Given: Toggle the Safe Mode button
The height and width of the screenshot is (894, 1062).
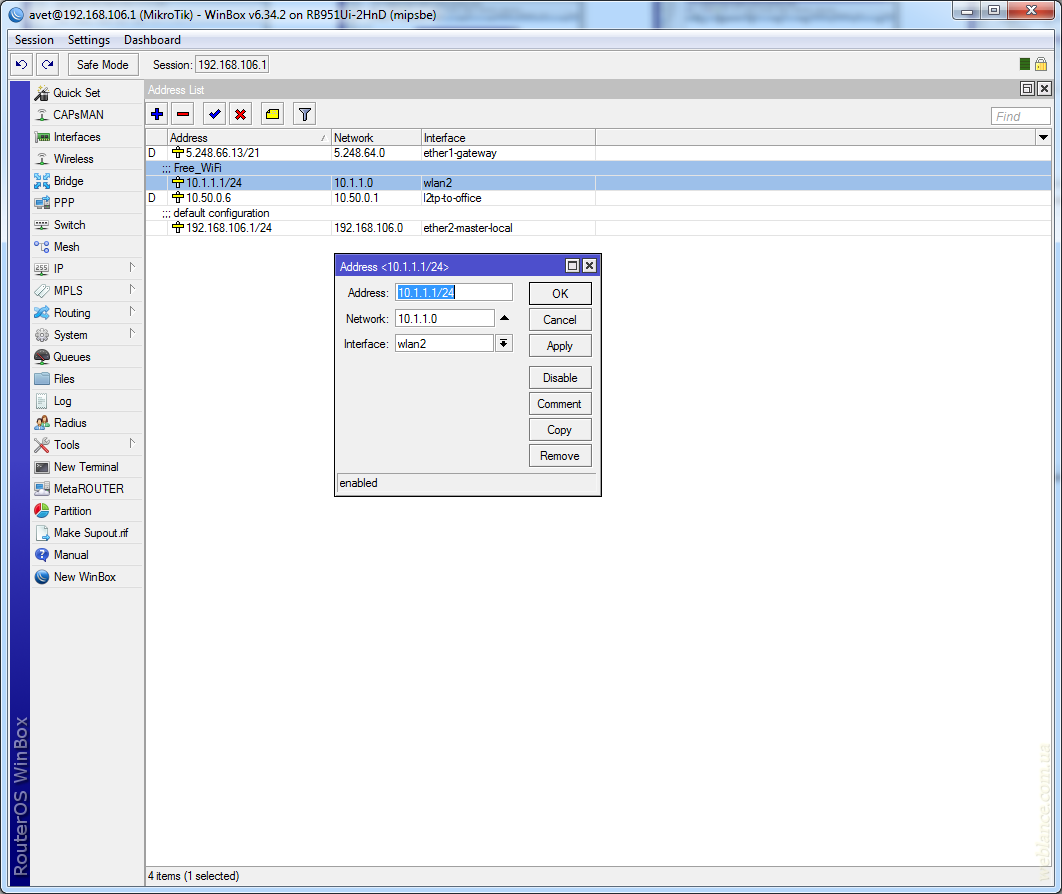Looking at the screenshot, I should click(x=102, y=64).
